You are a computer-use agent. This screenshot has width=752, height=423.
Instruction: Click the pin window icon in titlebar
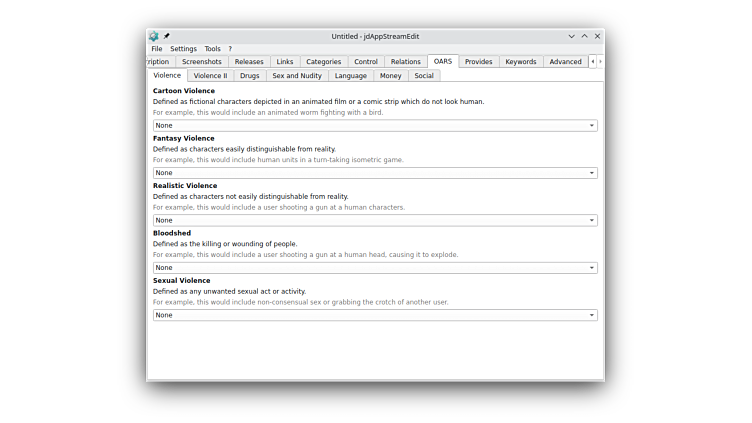pyautogui.click(x=166, y=36)
